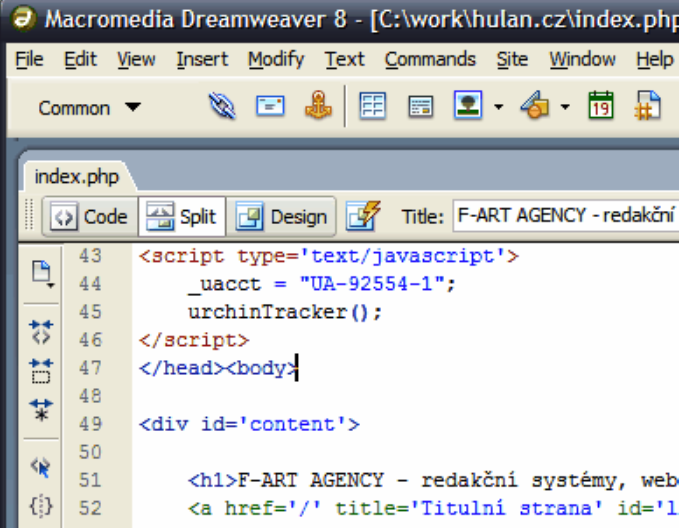
Task: Open the Text menu
Action: (345, 59)
